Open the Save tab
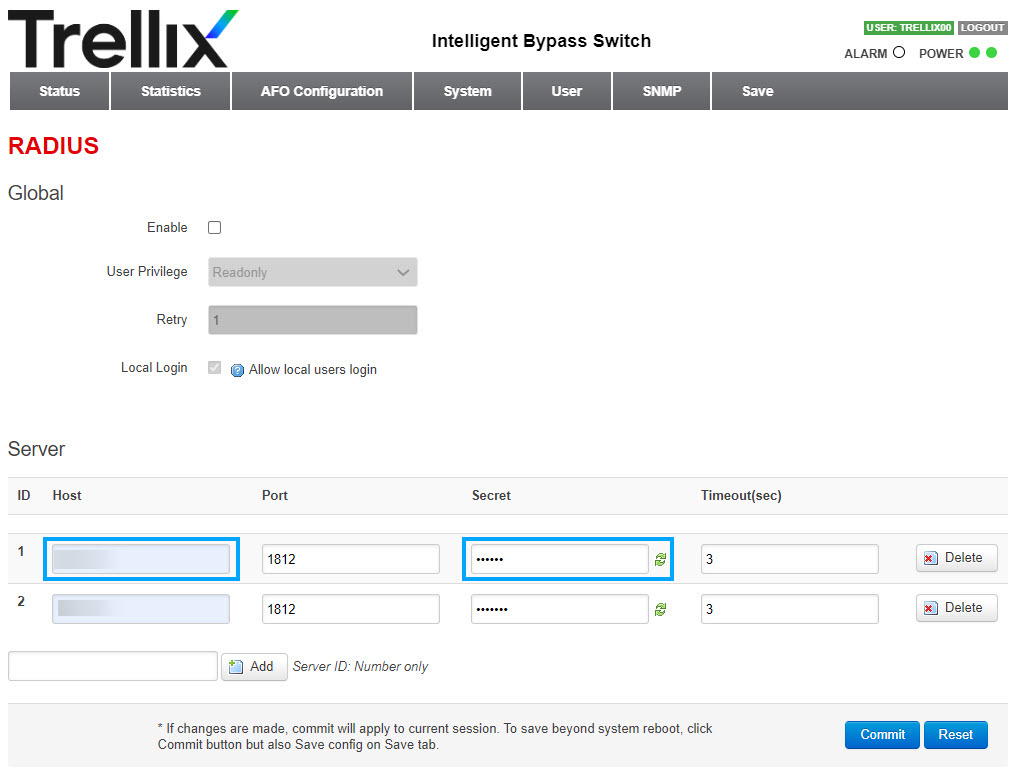The image size is (1014, 772). click(757, 91)
